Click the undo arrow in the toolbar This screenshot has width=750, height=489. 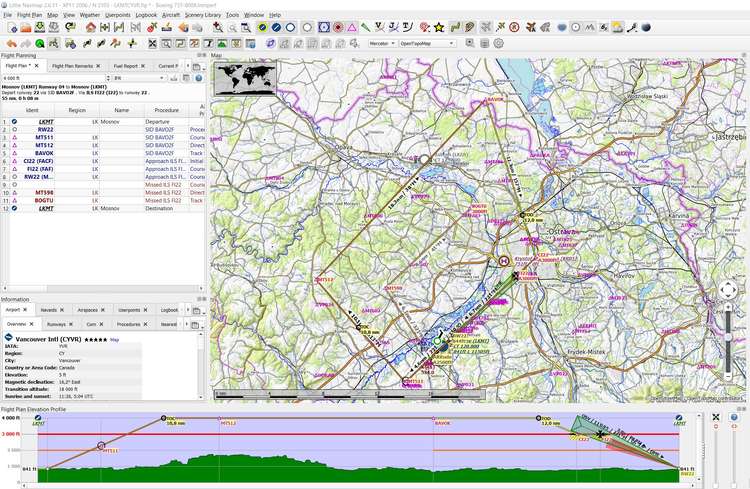11,44
